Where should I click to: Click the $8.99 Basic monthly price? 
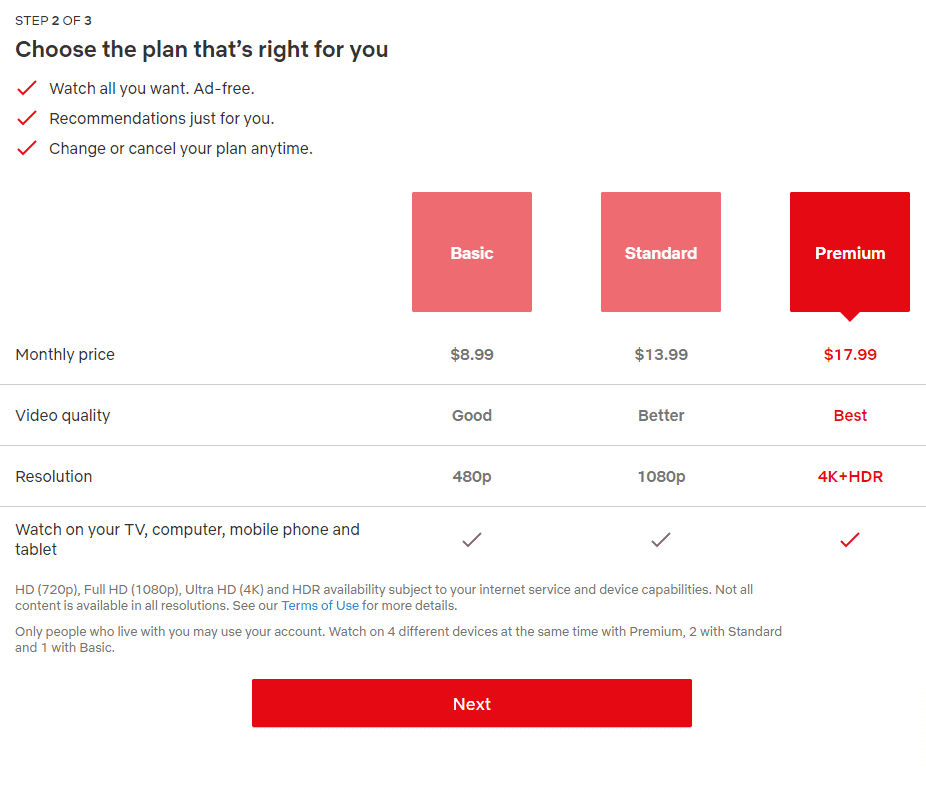point(472,354)
